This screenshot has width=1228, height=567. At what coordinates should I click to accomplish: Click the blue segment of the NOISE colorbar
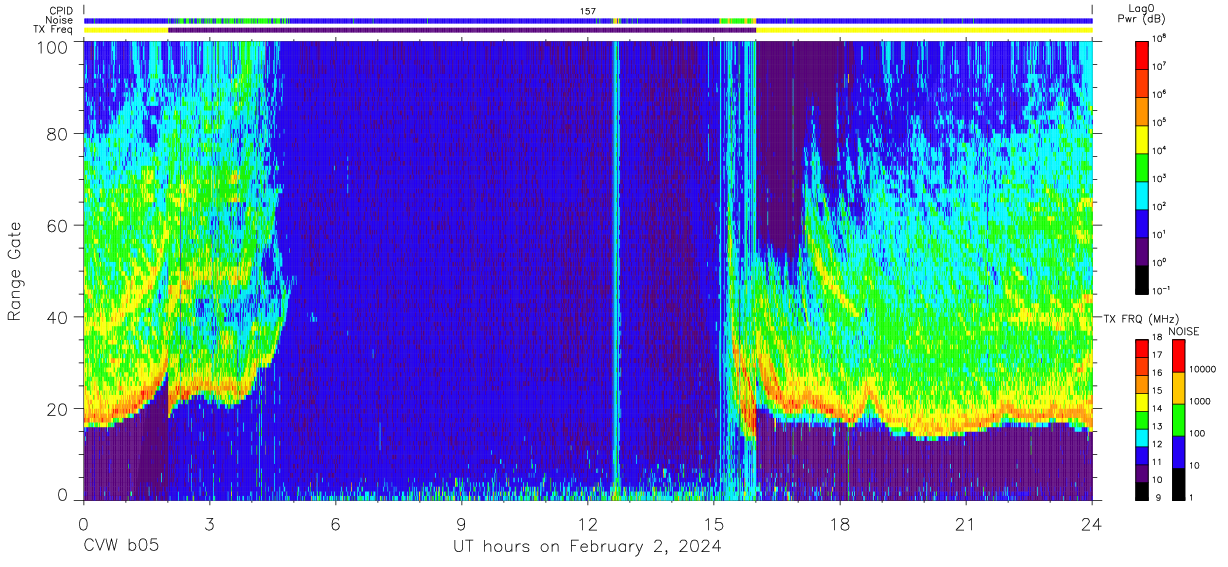click(x=1179, y=451)
